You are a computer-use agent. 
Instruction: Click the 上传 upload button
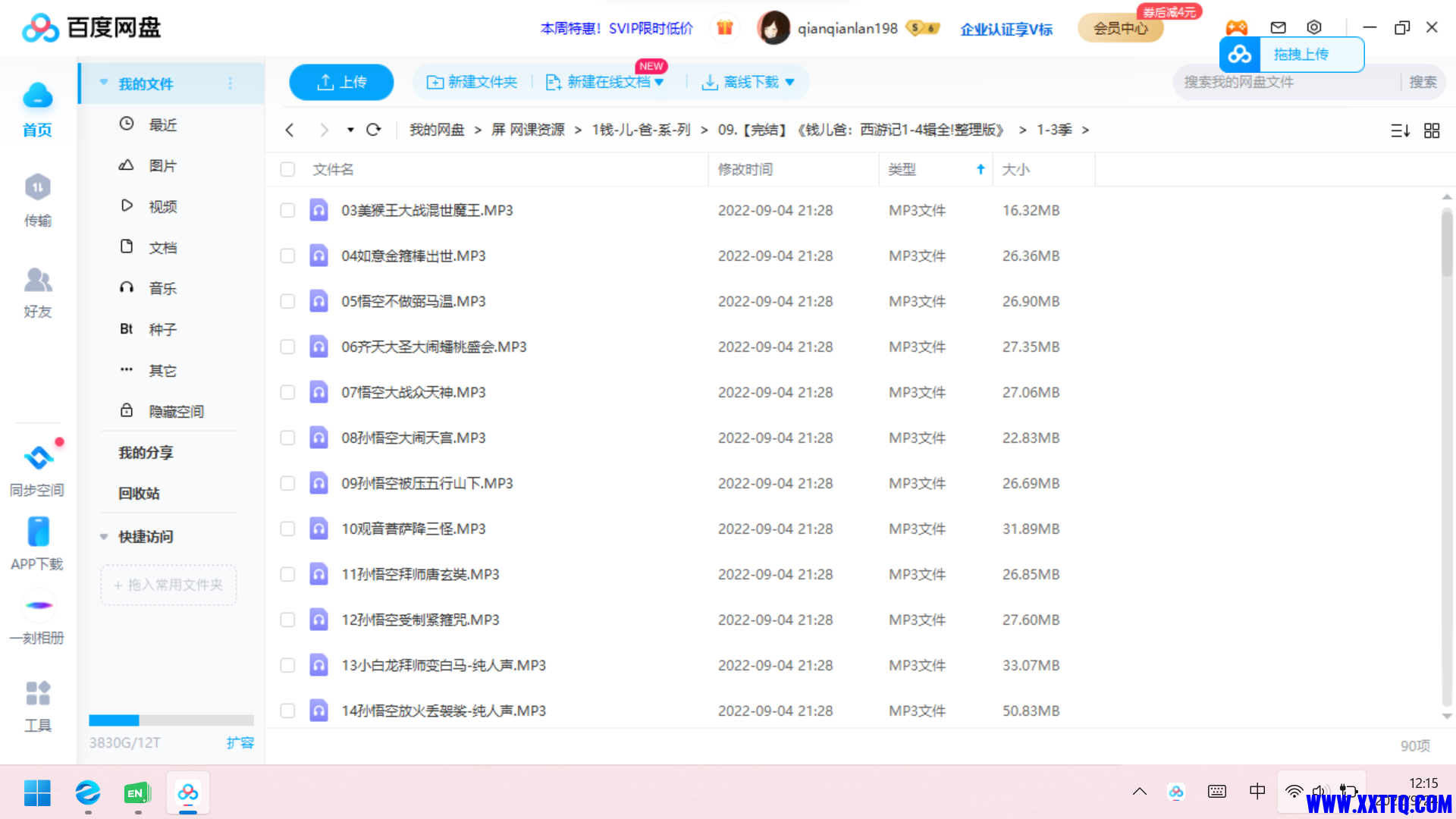click(341, 82)
